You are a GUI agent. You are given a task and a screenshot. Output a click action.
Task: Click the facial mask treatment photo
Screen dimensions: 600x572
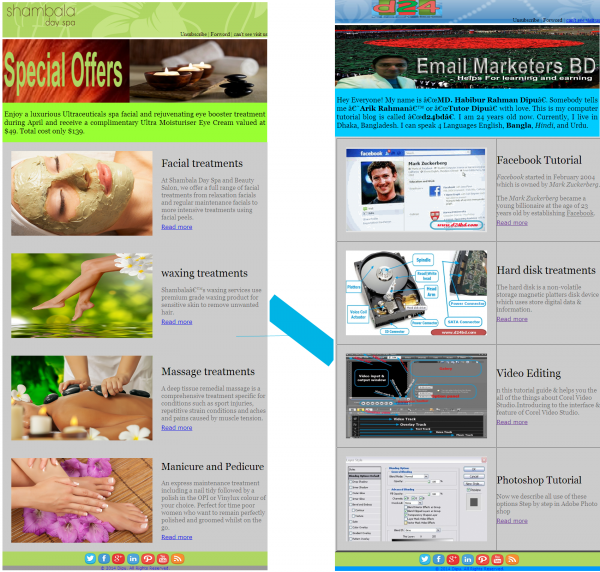(82, 193)
